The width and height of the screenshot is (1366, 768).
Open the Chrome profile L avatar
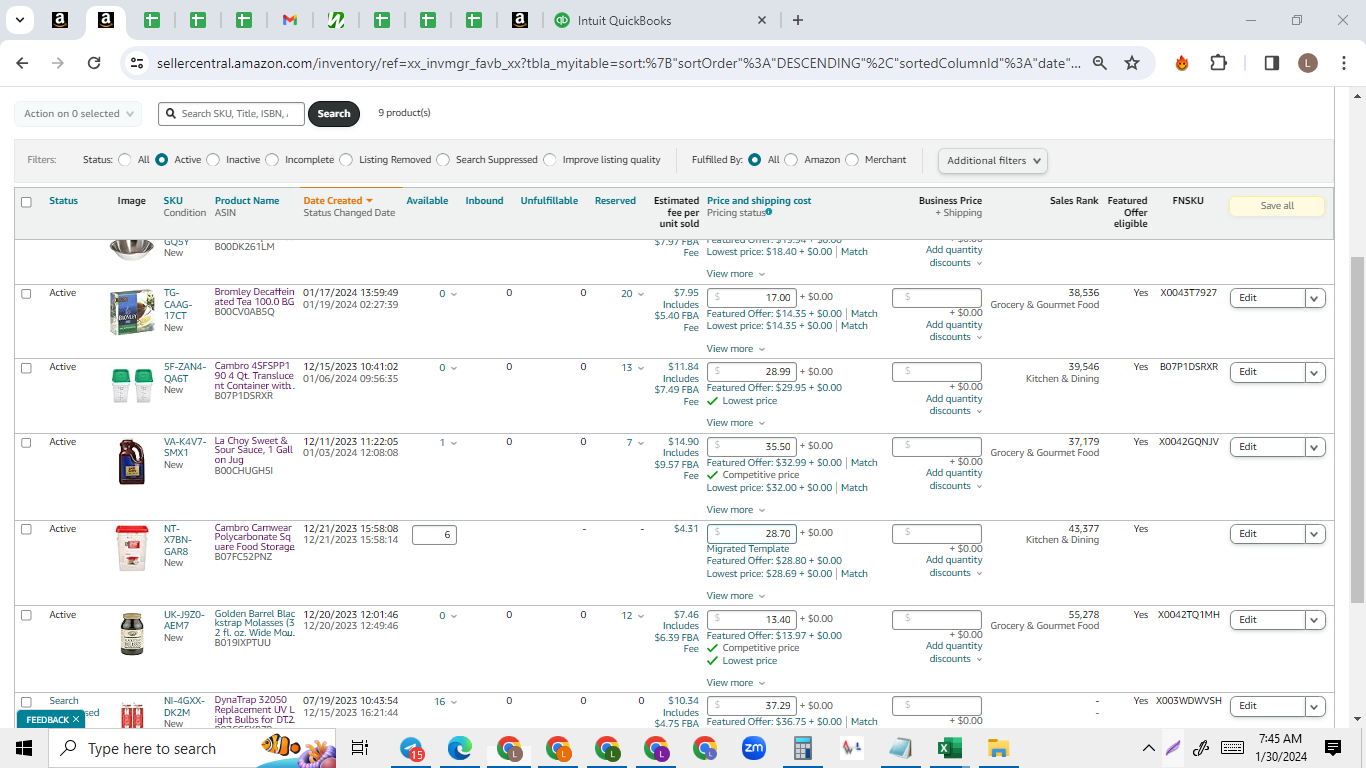pos(1308,63)
